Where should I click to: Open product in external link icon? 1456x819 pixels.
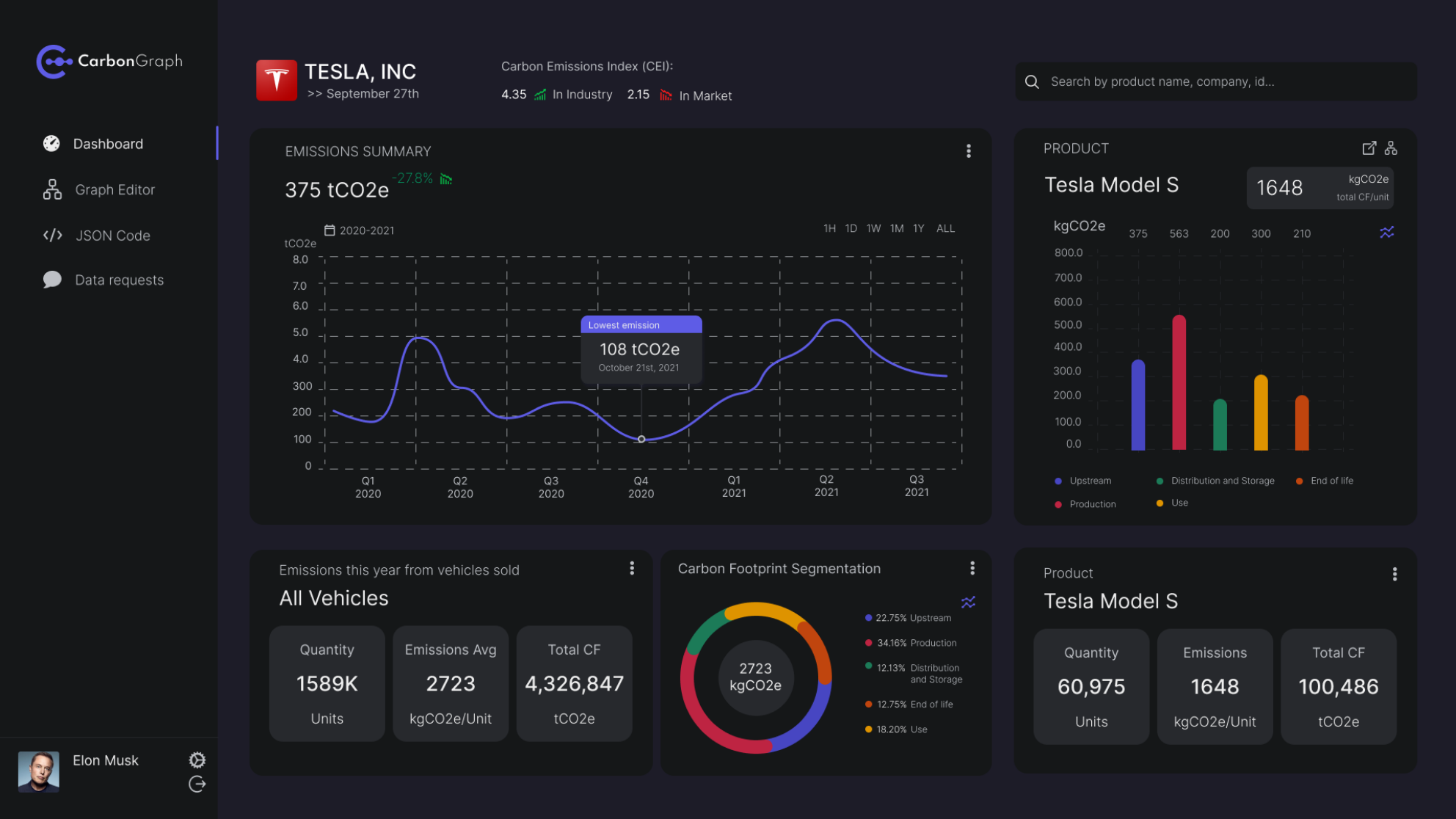tap(1369, 148)
